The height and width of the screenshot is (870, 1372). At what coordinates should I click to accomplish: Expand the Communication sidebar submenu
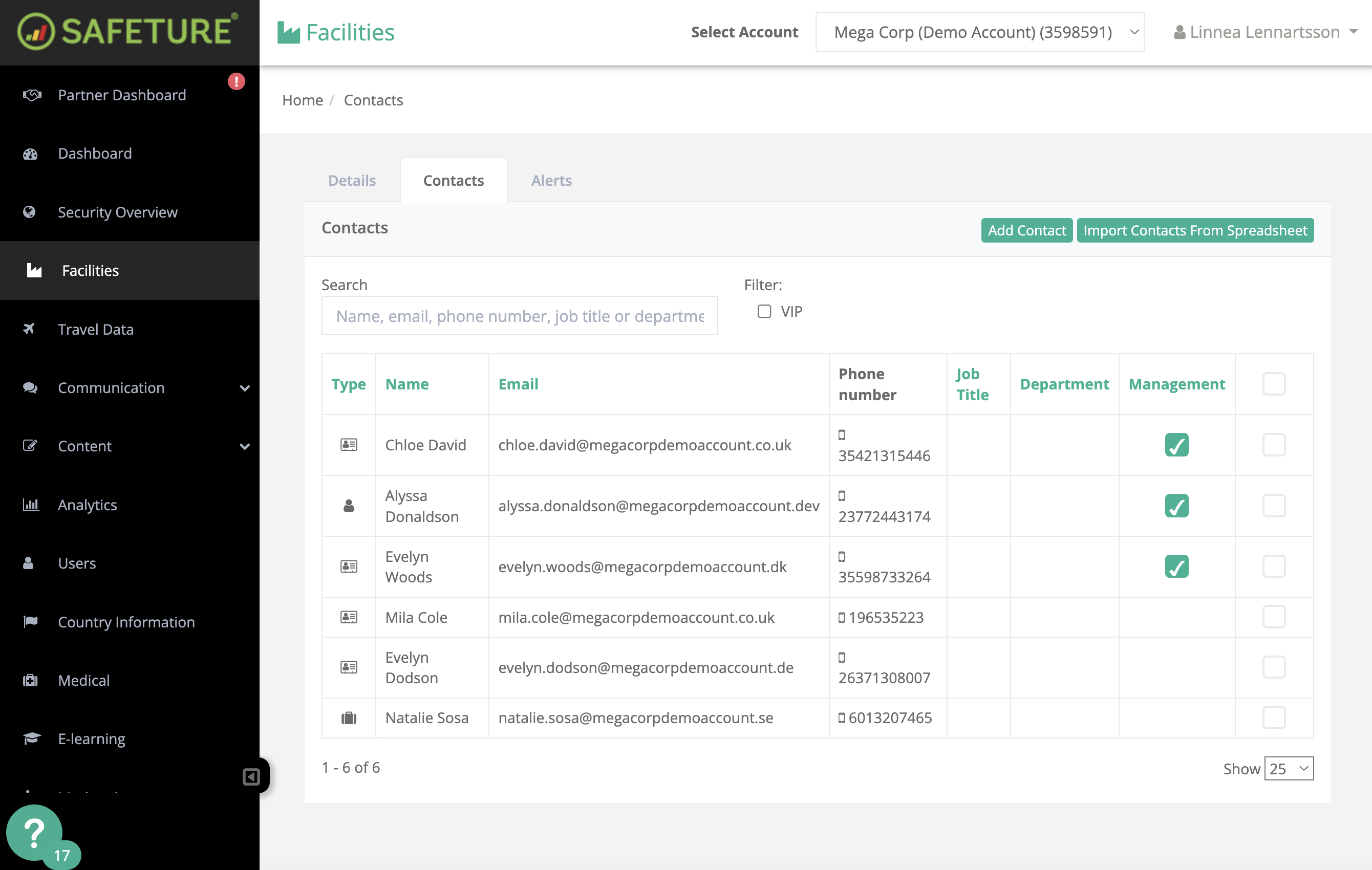244,388
